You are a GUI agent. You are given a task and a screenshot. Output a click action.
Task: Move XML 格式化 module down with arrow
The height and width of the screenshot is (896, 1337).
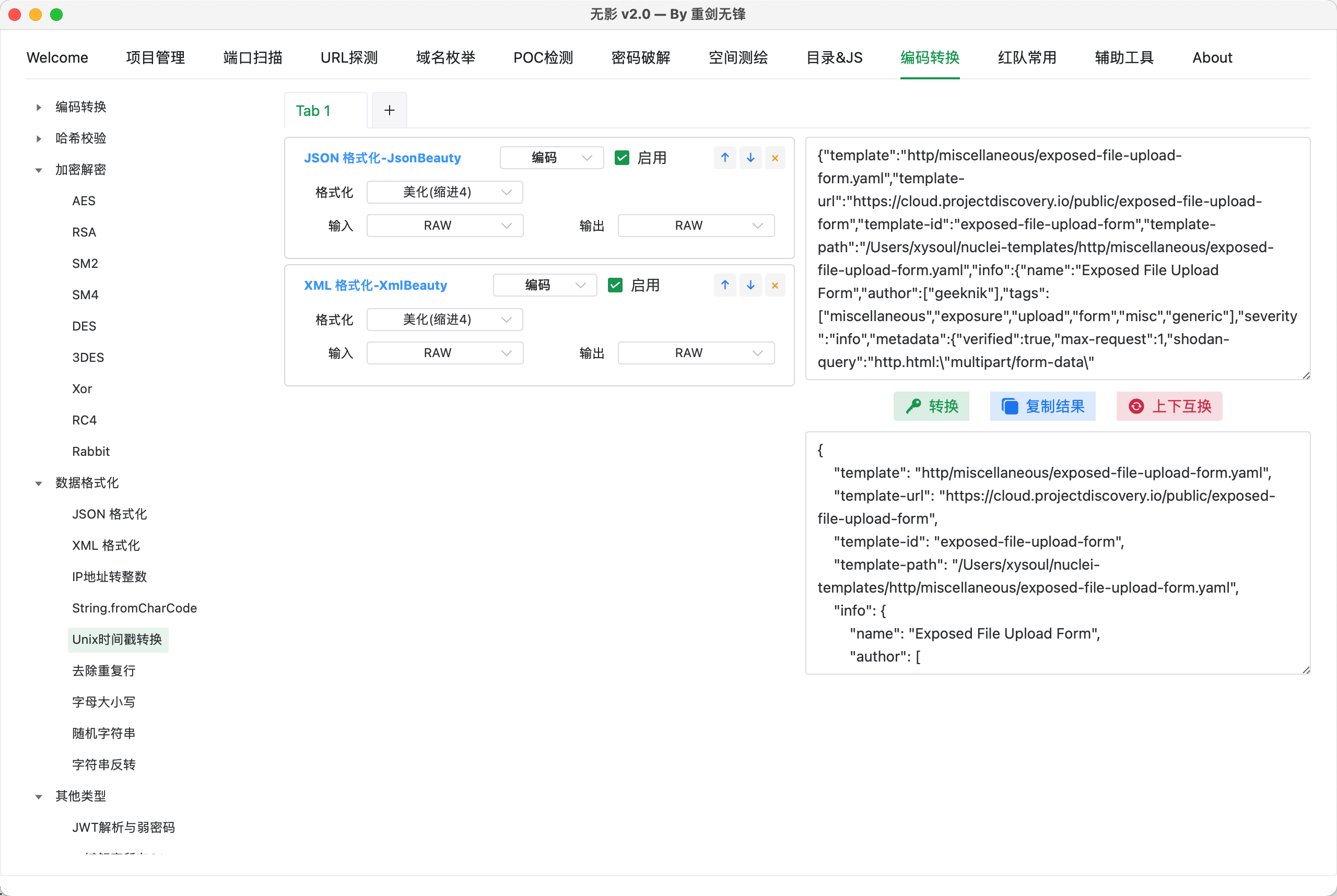tap(750, 285)
